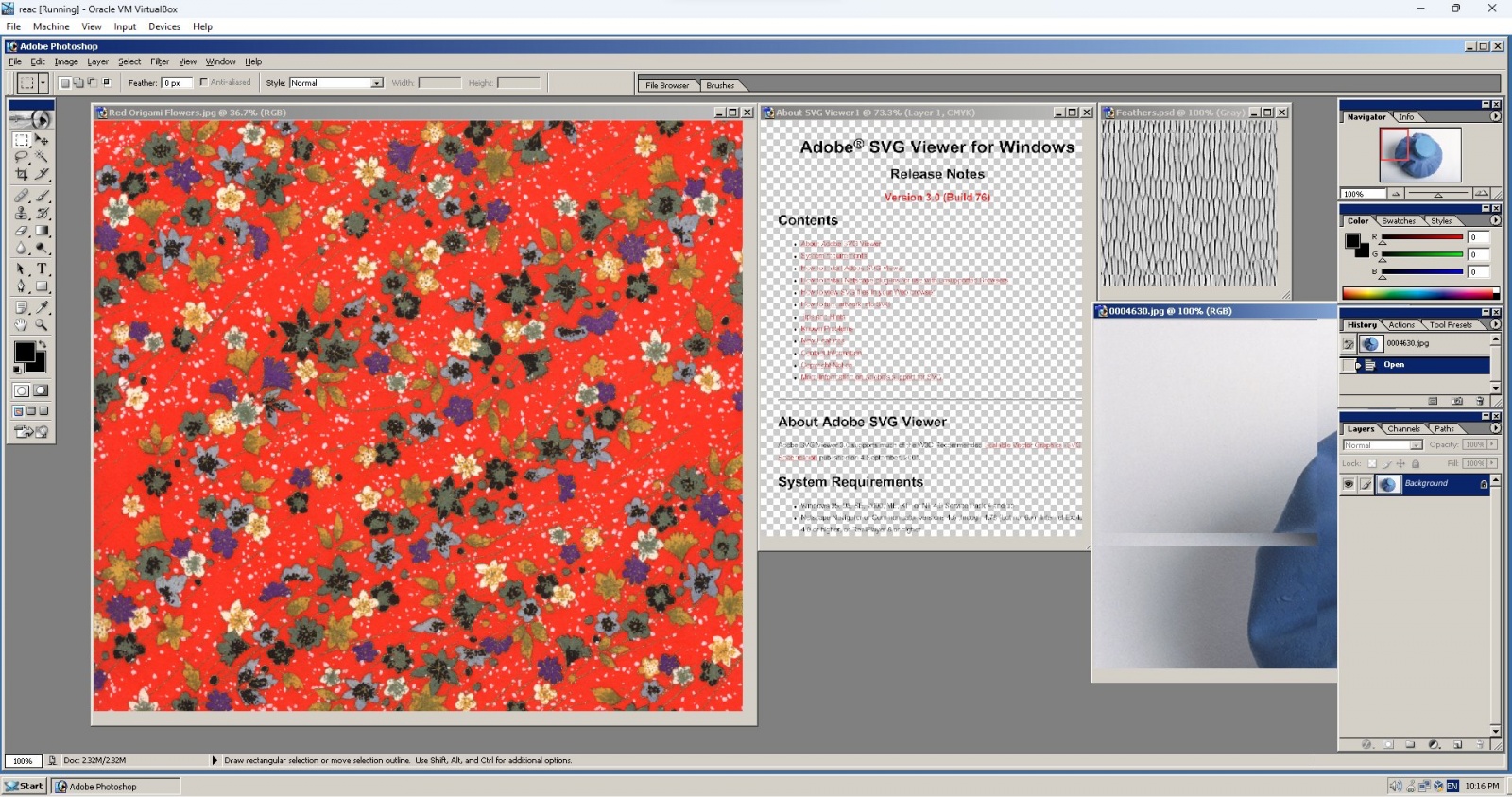Open the Brushes palette tab

(x=720, y=85)
